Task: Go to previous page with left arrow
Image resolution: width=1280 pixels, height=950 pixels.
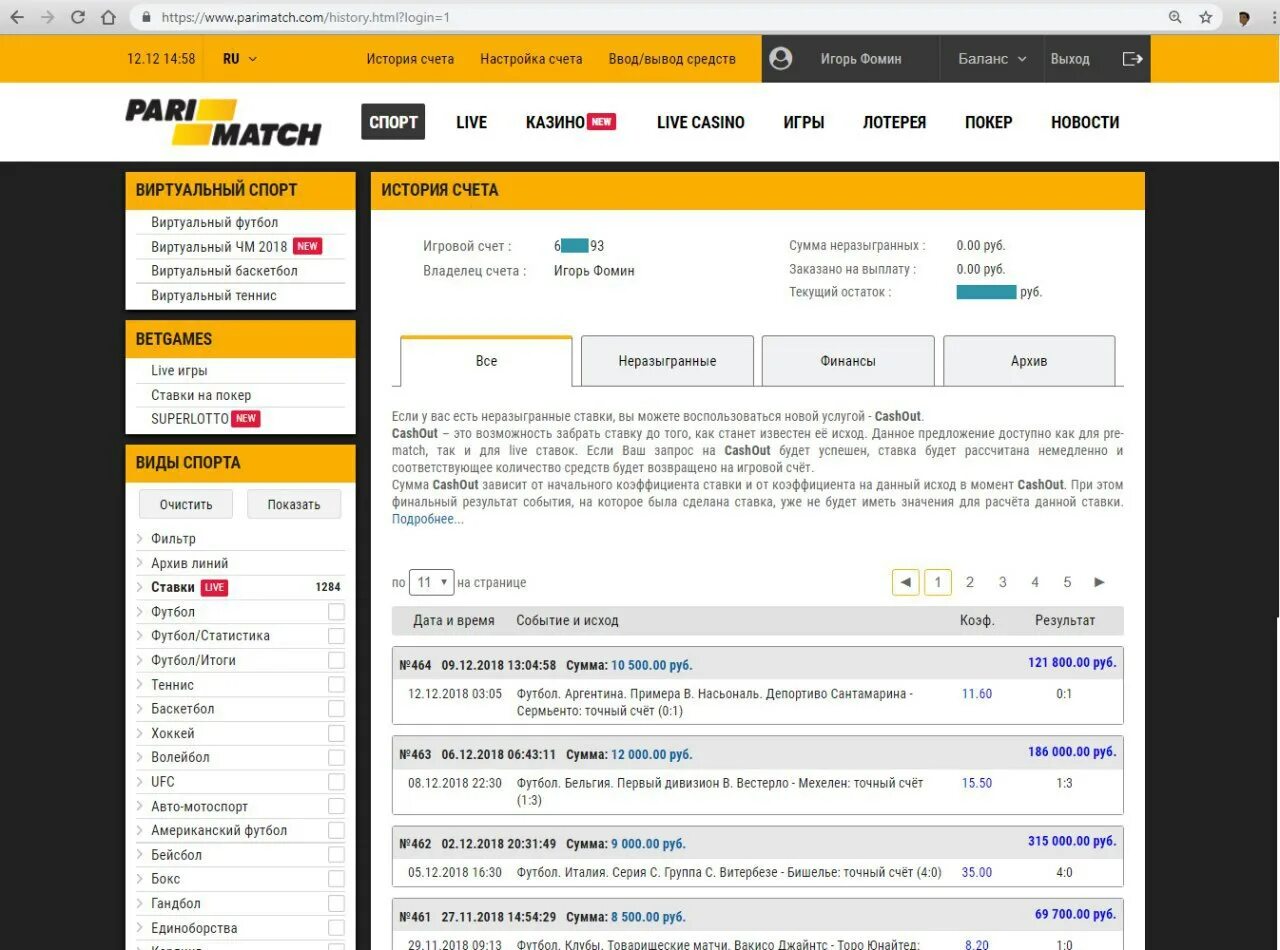Action: point(905,582)
